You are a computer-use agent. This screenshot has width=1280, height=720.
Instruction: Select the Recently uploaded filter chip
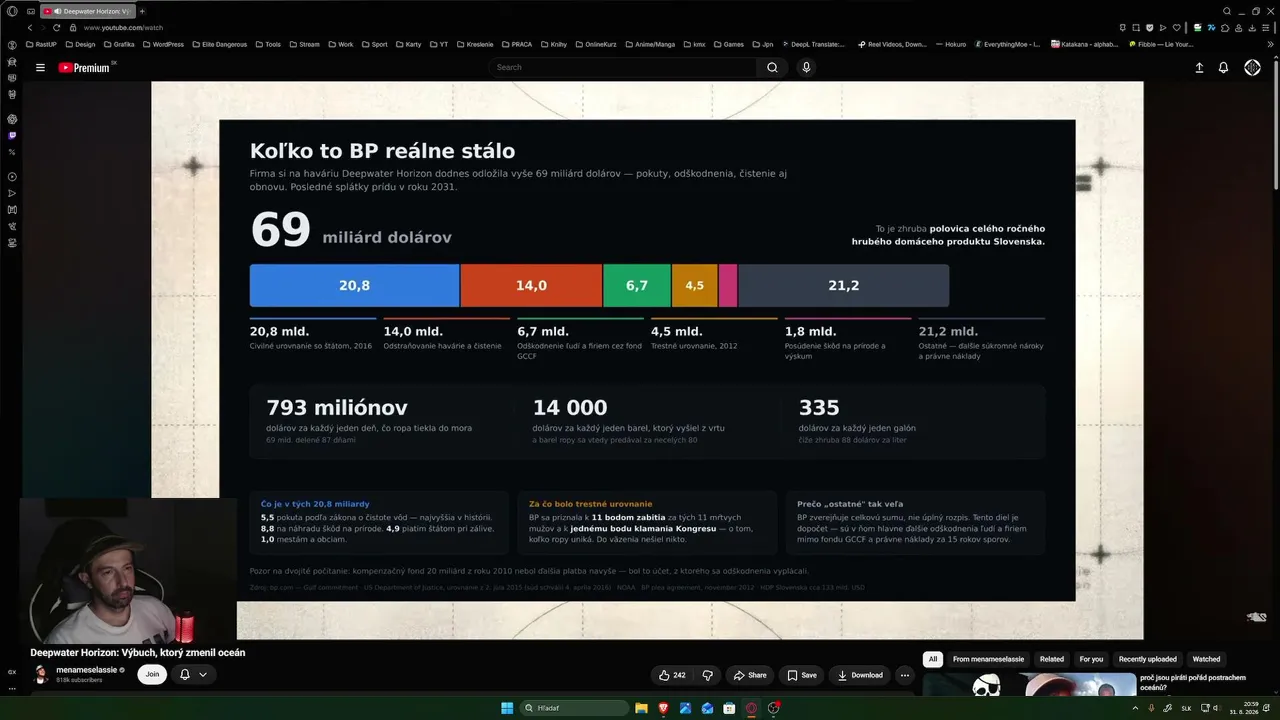(1148, 659)
